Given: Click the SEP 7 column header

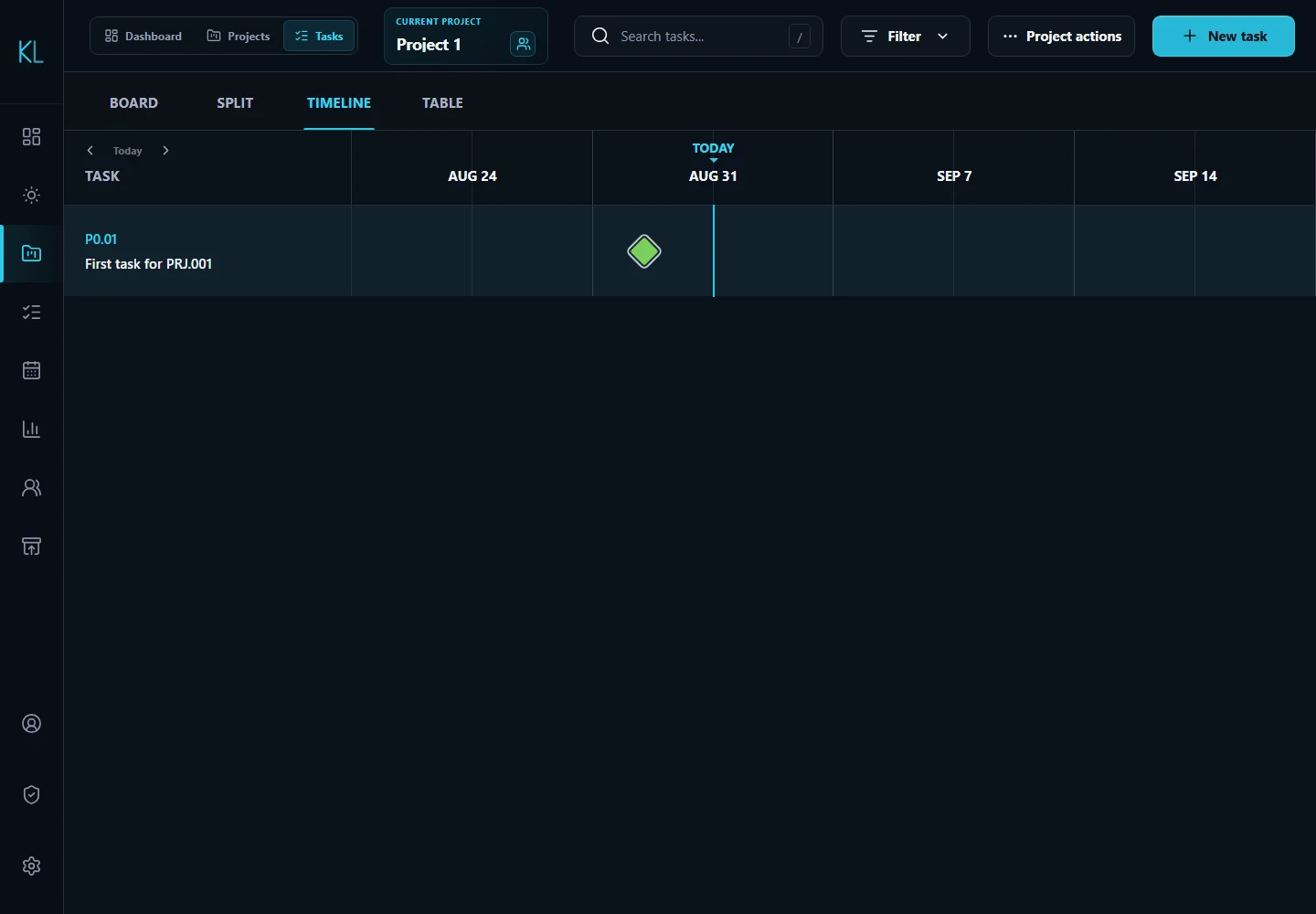Looking at the screenshot, I should coord(954,176).
